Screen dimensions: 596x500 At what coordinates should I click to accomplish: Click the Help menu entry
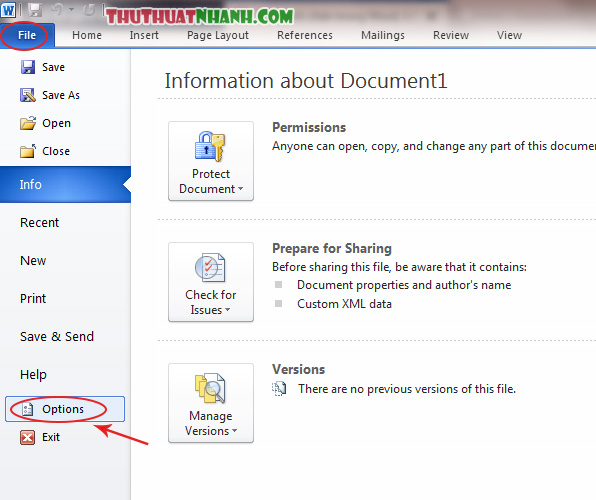[x=33, y=375]
